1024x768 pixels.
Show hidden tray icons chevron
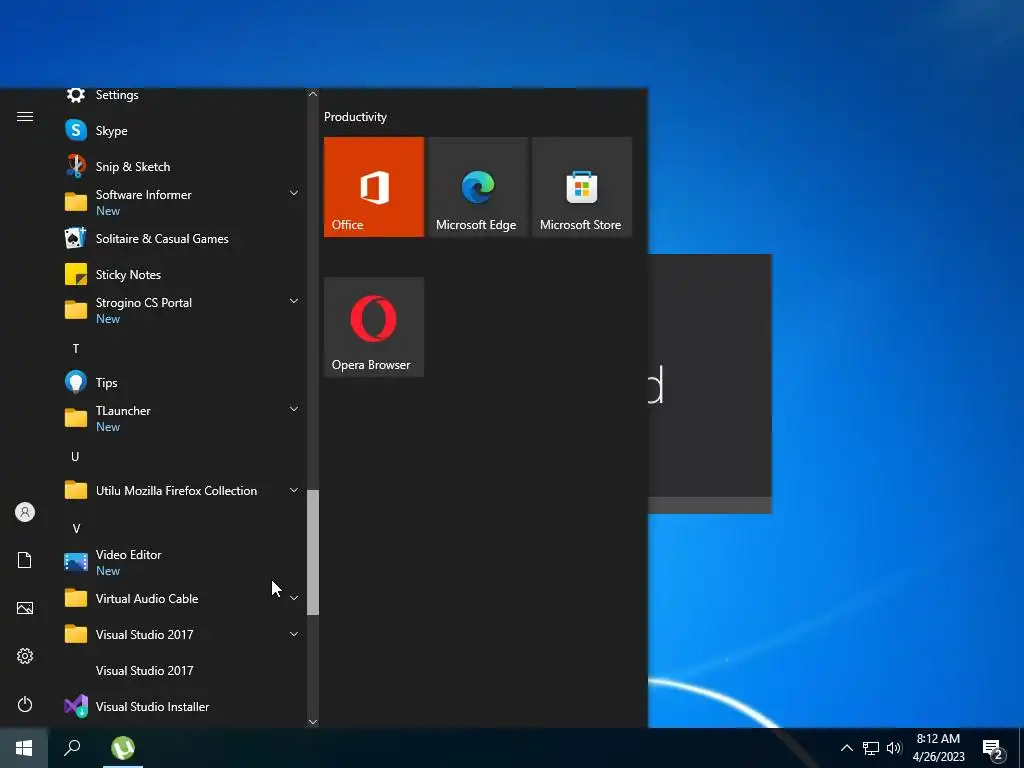click(846, 748)
